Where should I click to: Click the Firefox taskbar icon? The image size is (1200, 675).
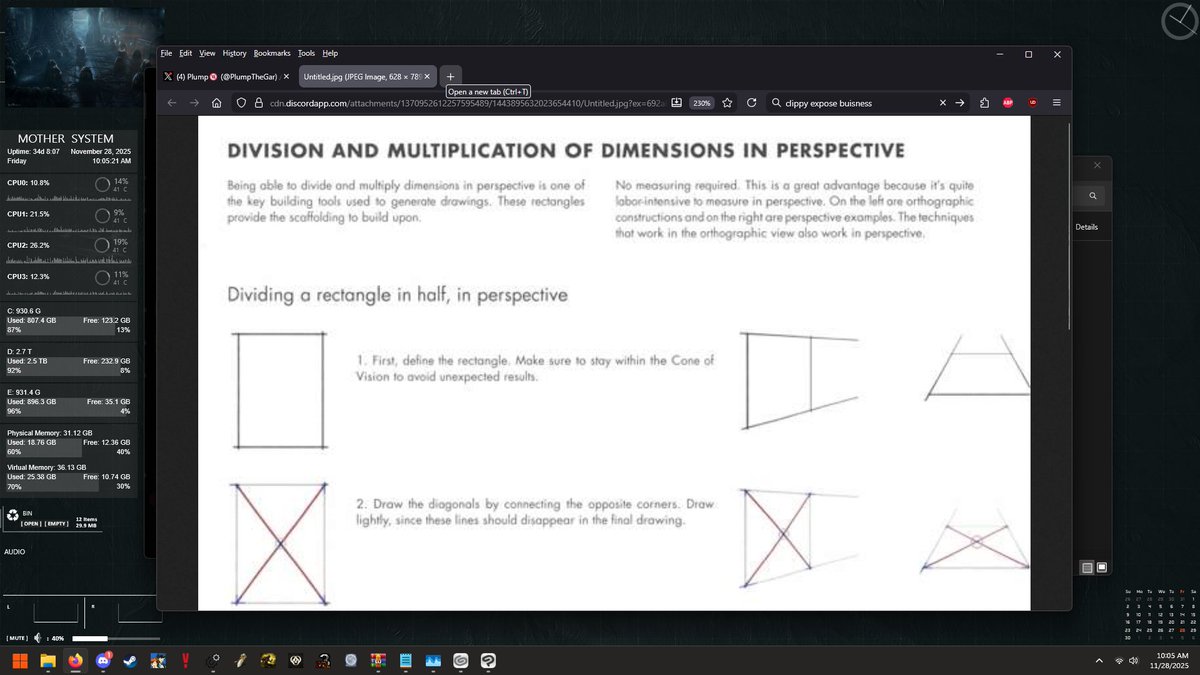[x=75, y=661]
